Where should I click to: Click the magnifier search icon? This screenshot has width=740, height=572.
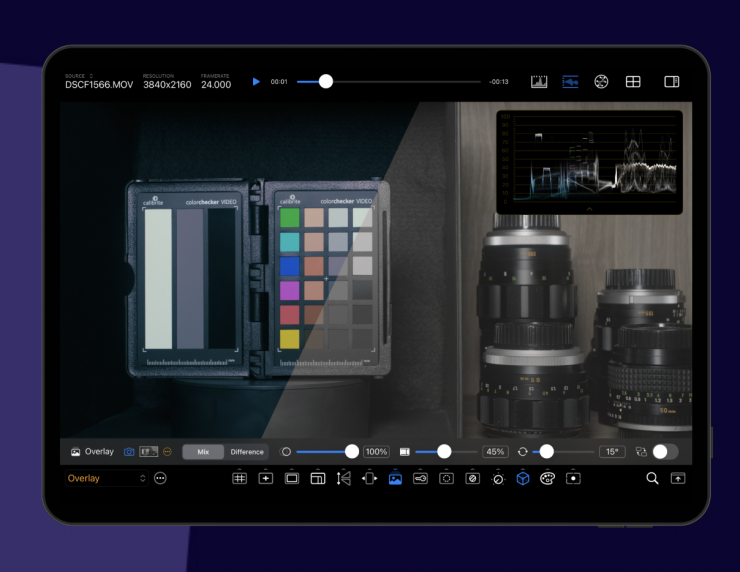coord(652,479)
